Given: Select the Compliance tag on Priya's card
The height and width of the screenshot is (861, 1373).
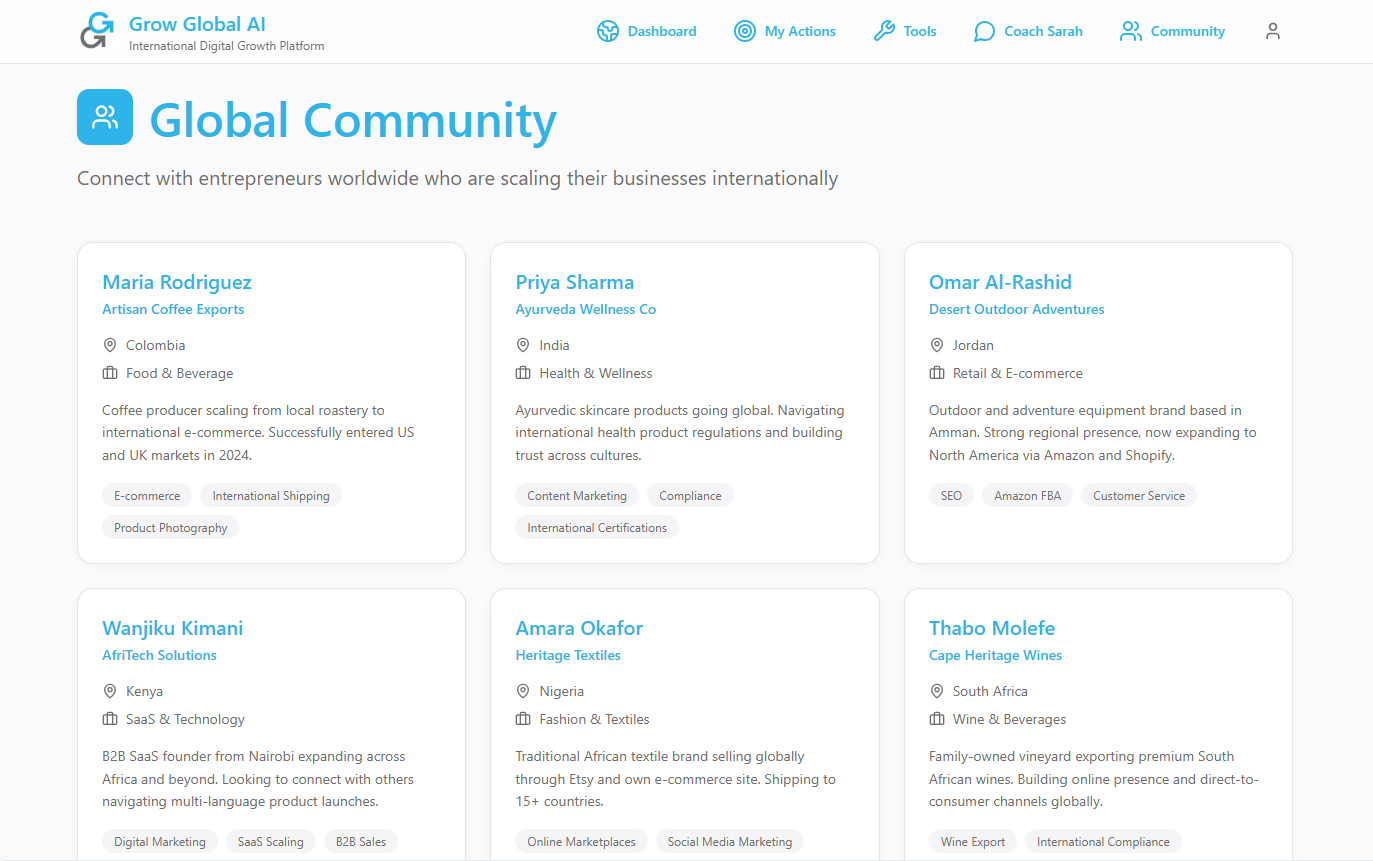Looking at the screenshot, I should tap(690, 495).
